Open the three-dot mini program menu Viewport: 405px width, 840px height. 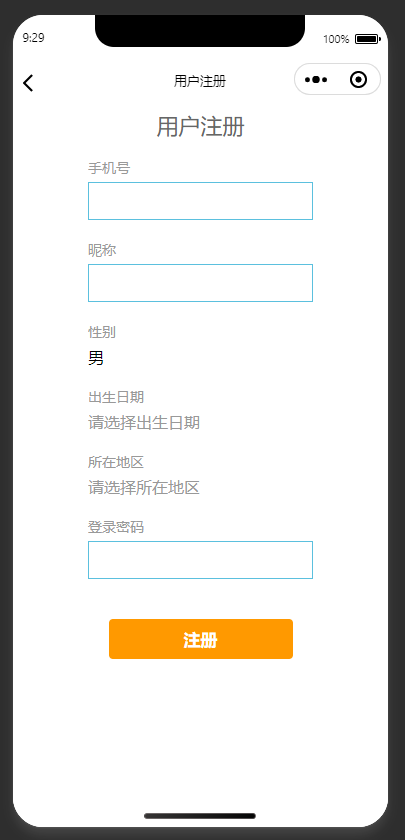pyautogui.click(x=316, y=80)
